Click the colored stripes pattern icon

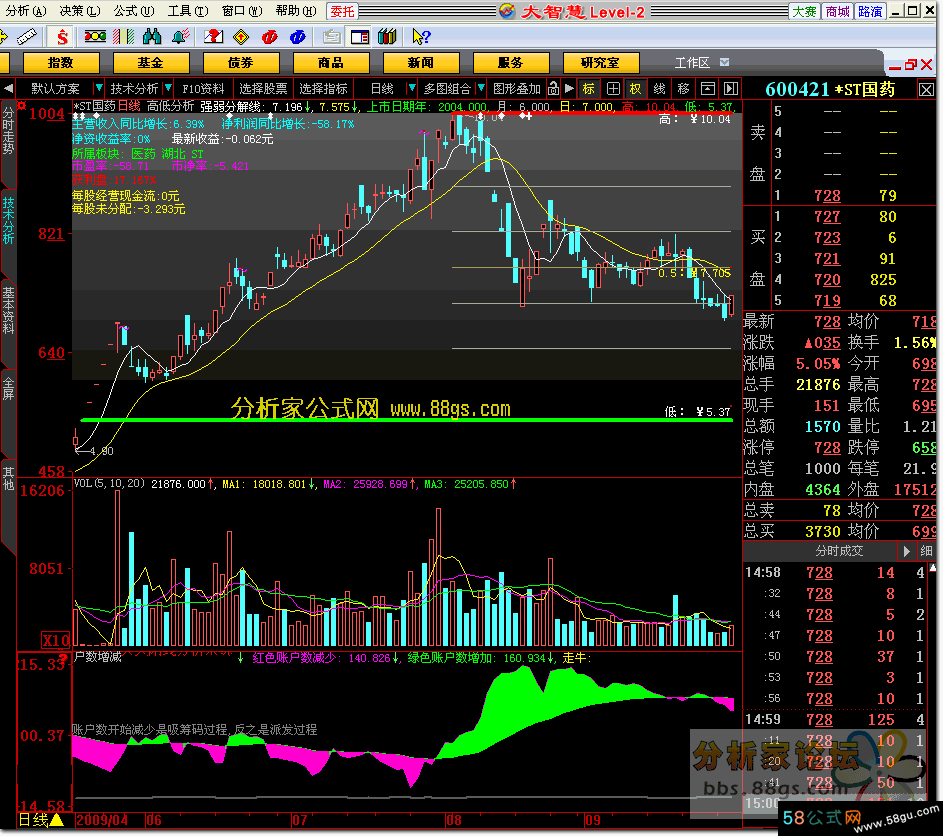pos(123,37)
